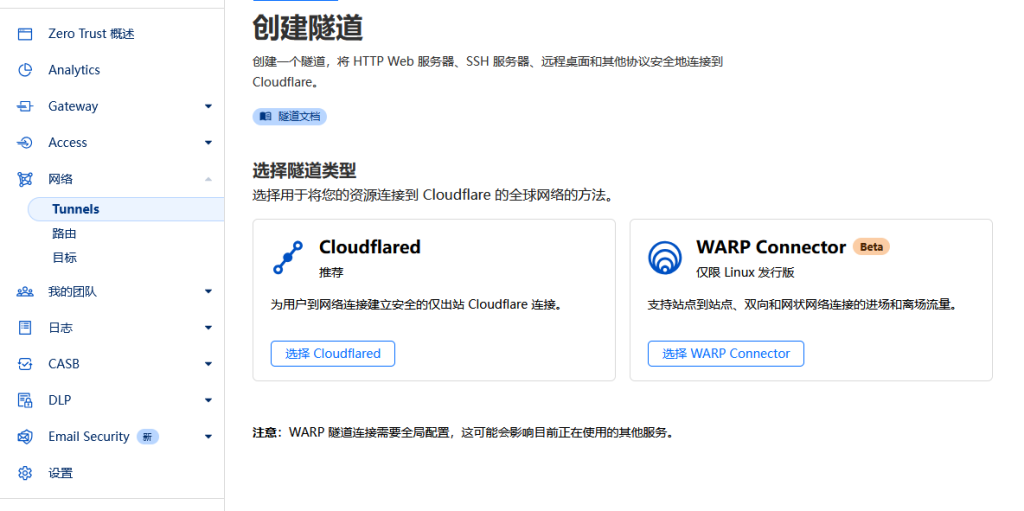The width and height of the screenshot is (1024, 511).
Task: Click the 日志 log book icon
Action: 25,327
